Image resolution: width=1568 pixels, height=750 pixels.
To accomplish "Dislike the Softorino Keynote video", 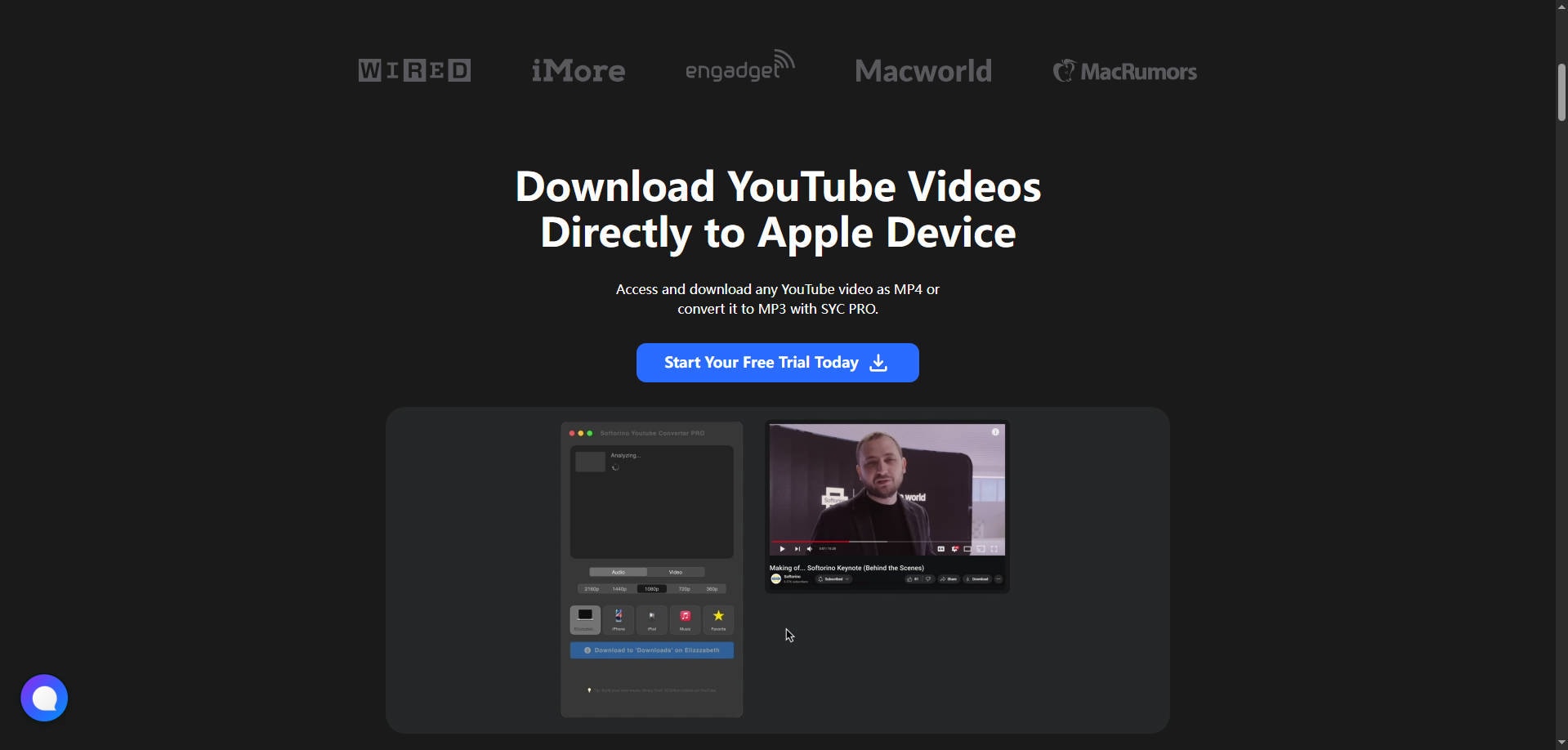I will tap(929, 579).
